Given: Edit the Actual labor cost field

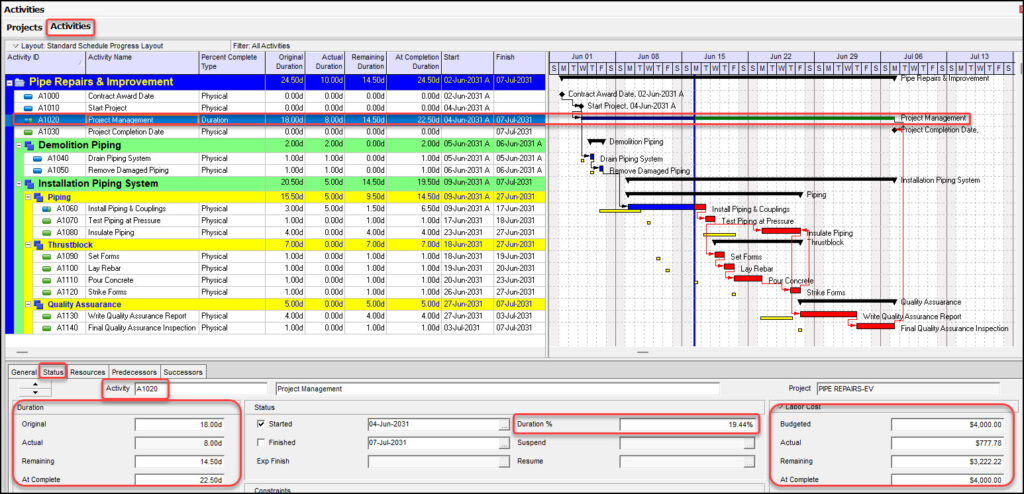Looking at the screenshot, I should coord(948,443).
